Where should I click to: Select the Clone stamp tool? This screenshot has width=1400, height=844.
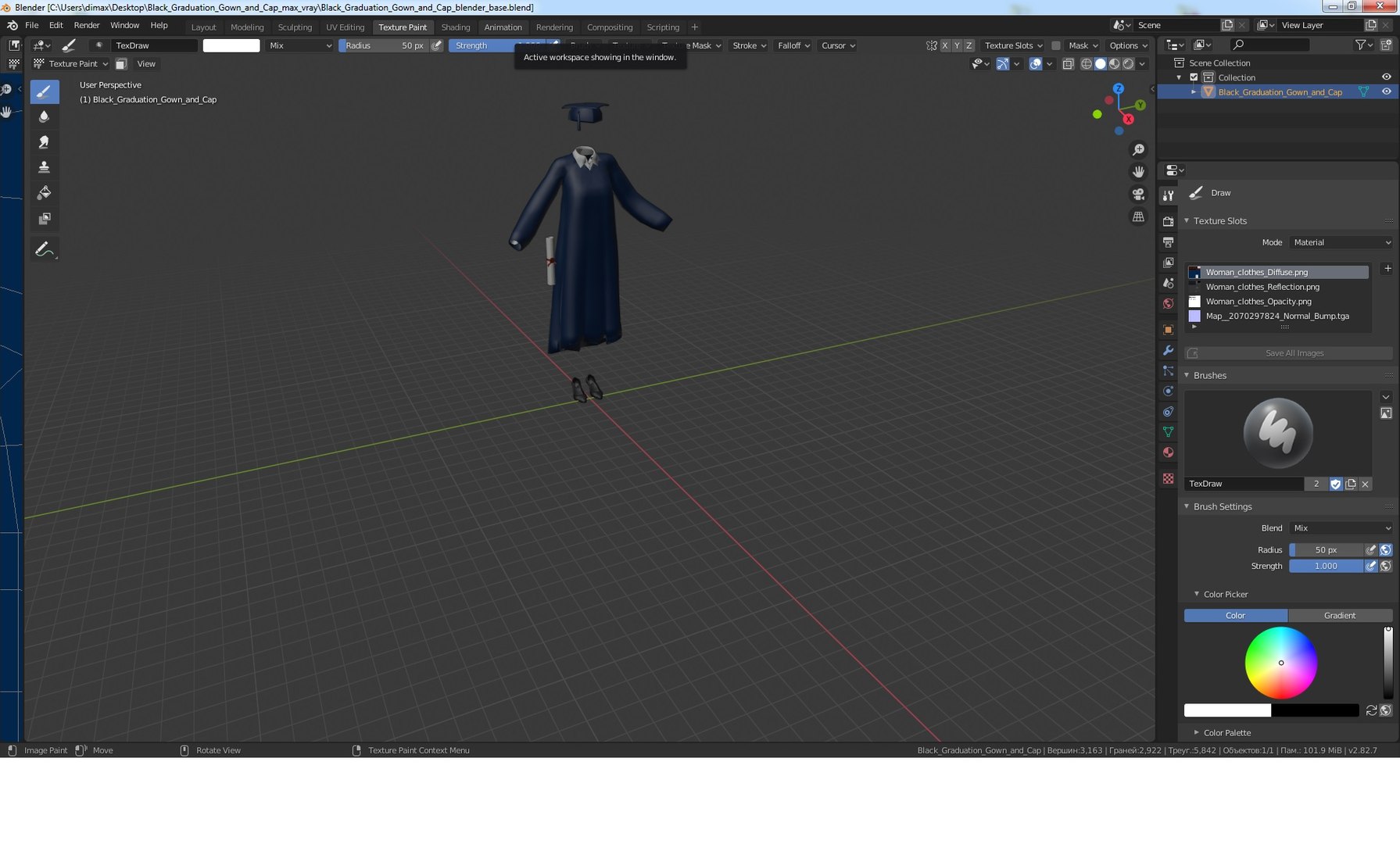point(45,167)
